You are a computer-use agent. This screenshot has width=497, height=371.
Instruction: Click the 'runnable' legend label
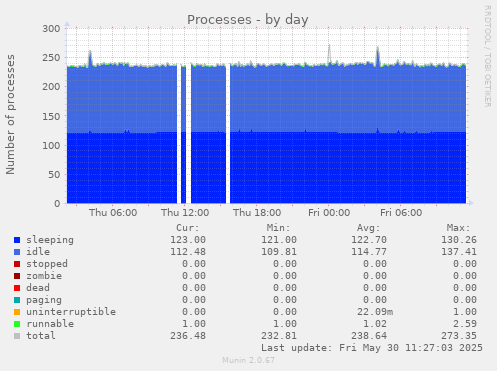(50, 324)
